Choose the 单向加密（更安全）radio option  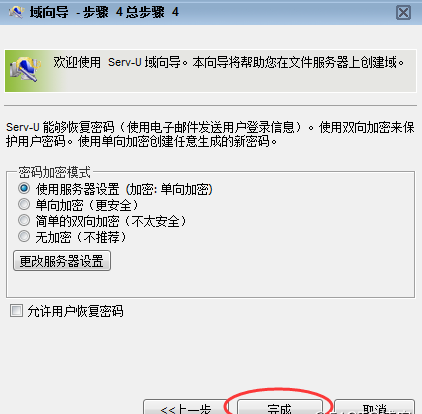coord(24,204)
